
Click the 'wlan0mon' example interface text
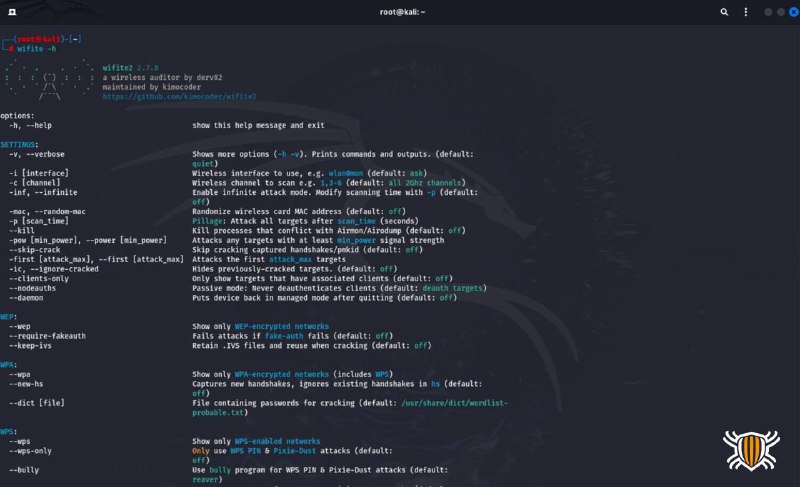(x=346, y=173)
